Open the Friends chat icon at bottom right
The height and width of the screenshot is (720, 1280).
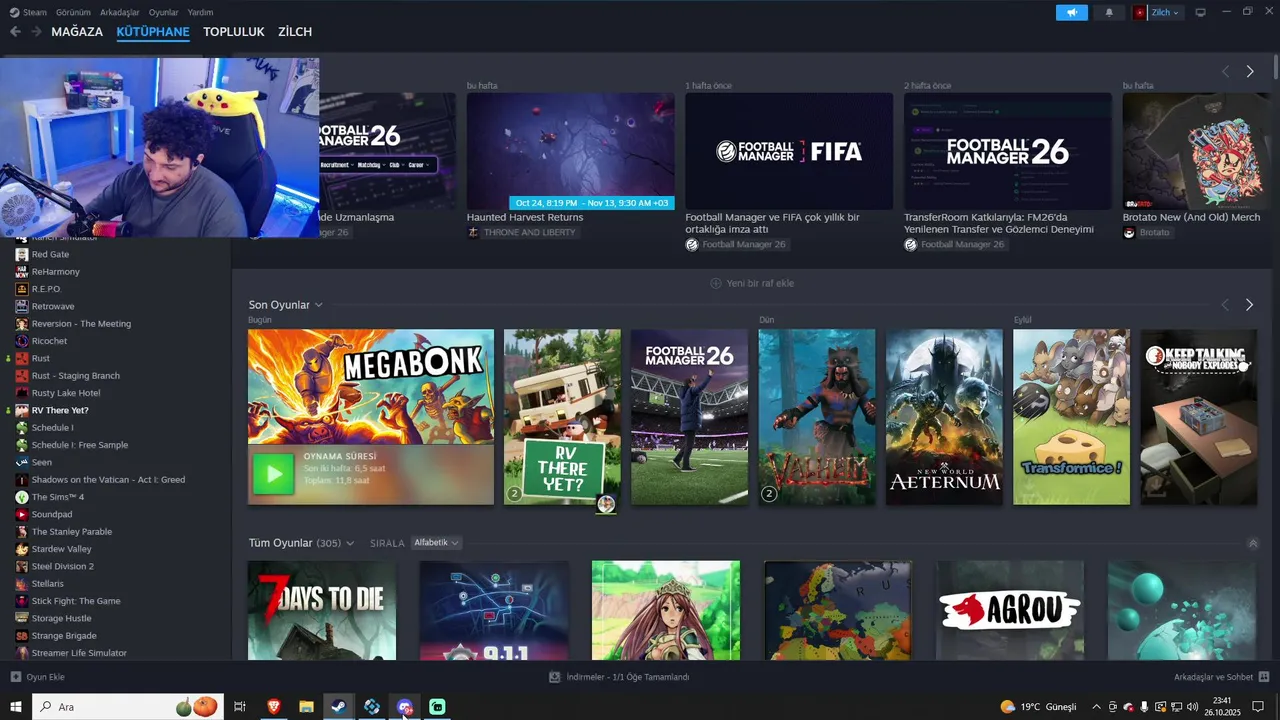click(1264, 677)
